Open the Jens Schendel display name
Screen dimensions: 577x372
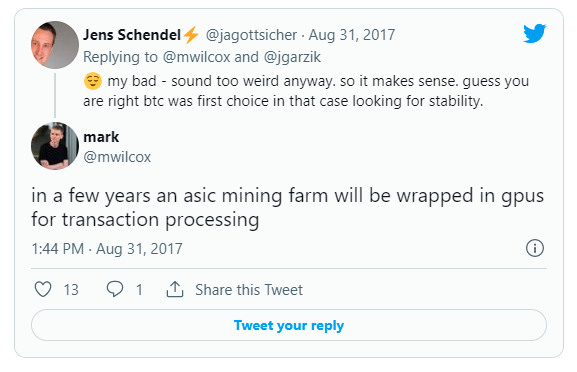coord(132,35)
